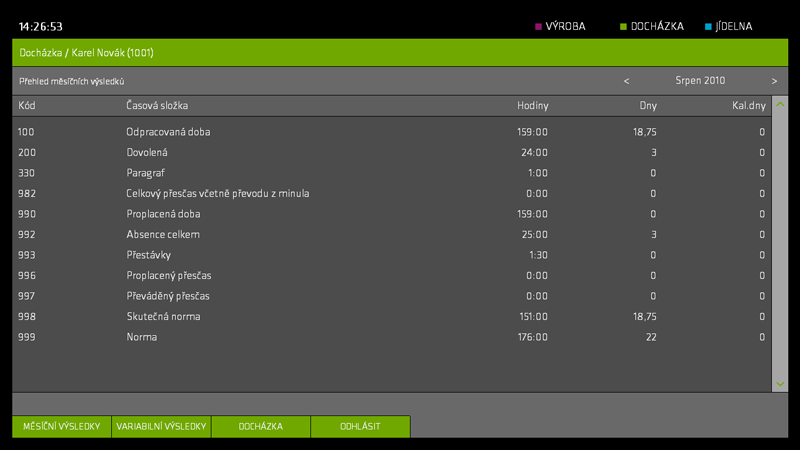Image resolution: width=800 pixels, height=450 pixels.
Task: Click days value 22 for Norma
Action: [x=651, y=337]
